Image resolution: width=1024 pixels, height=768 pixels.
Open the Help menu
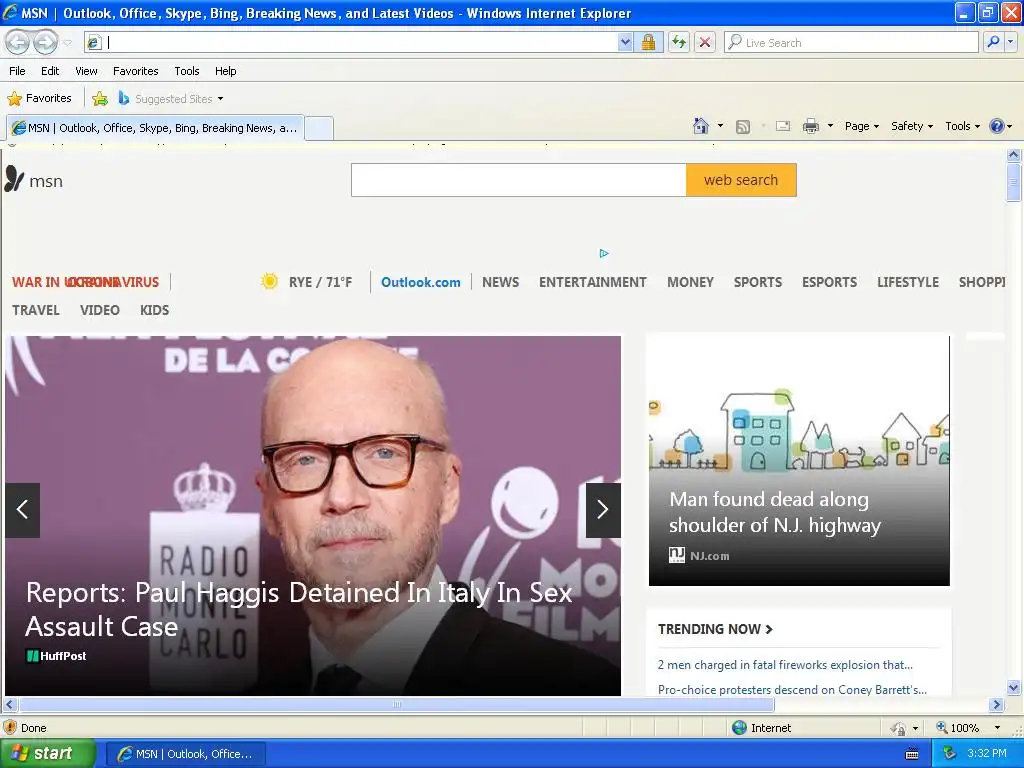(x=226, y=71)
